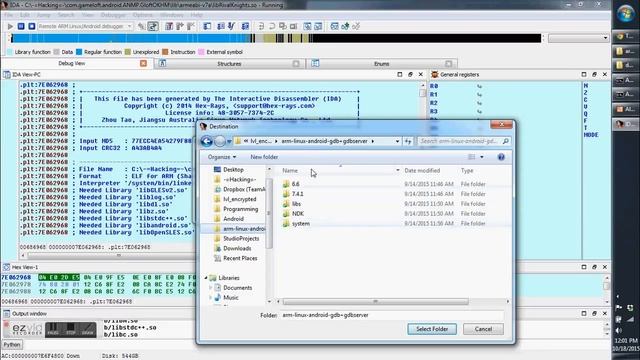The height and width of the screenshot is (360, 640).
Task: Expand the Documents library node
Action: point(211,288)
